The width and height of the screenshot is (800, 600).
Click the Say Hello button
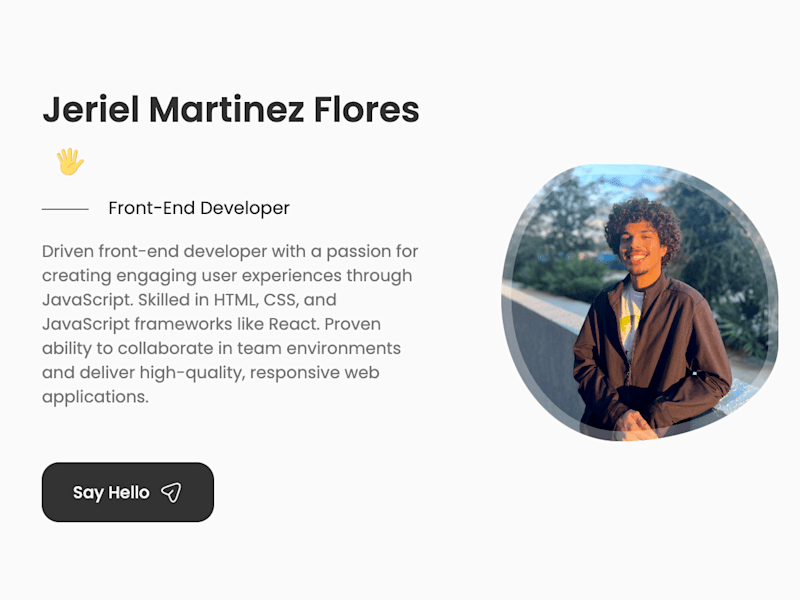[128, 492]
